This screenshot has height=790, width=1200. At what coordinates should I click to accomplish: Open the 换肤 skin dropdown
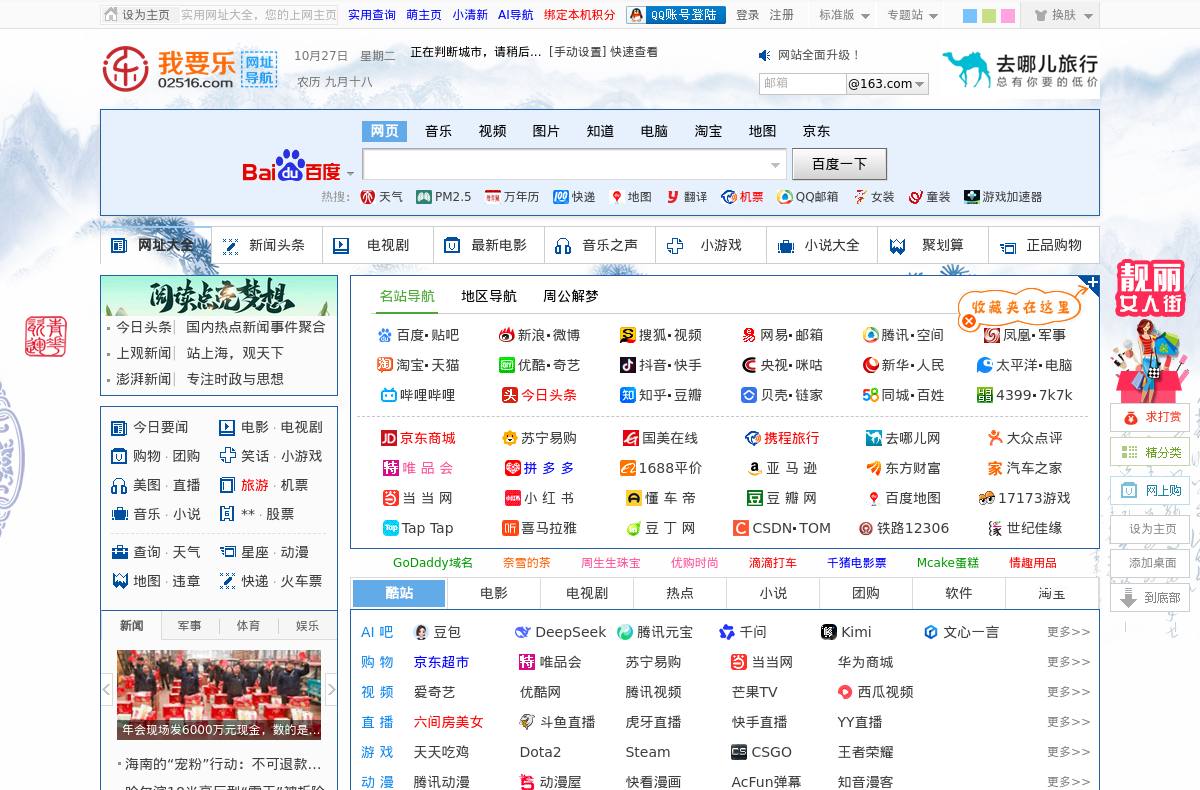coord(1062,15)
